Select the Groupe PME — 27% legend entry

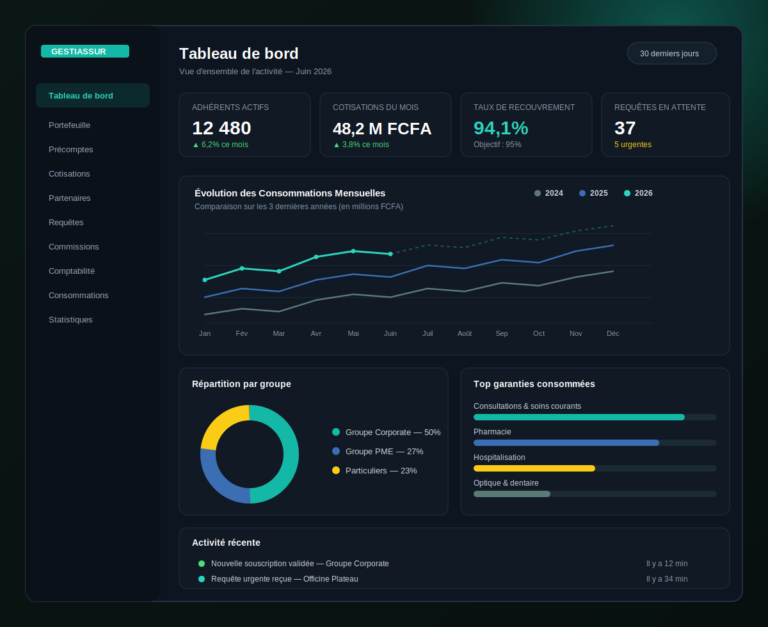point(378,451)
